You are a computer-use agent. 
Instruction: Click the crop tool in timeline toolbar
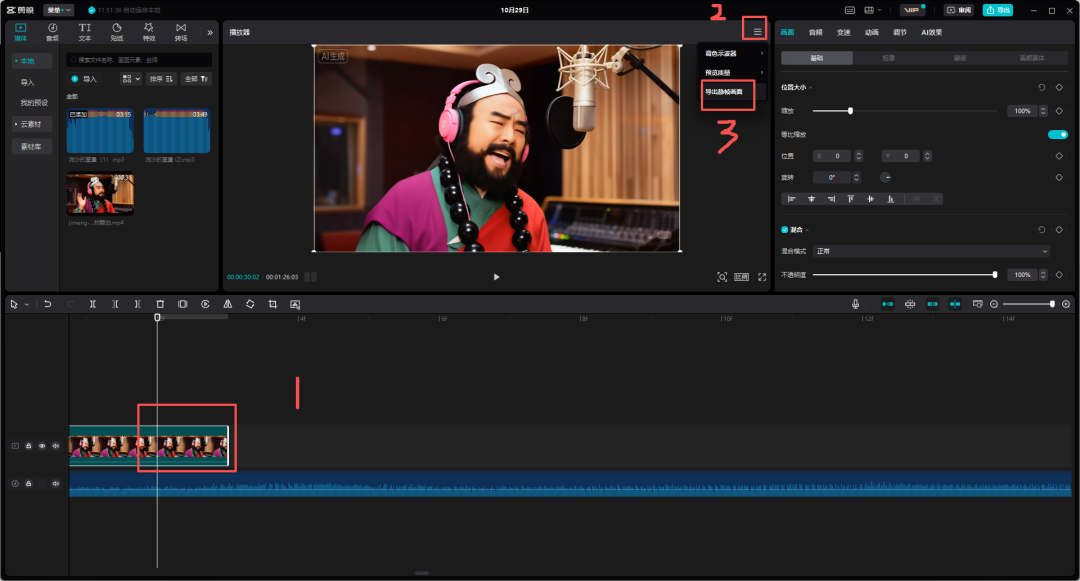272,304
